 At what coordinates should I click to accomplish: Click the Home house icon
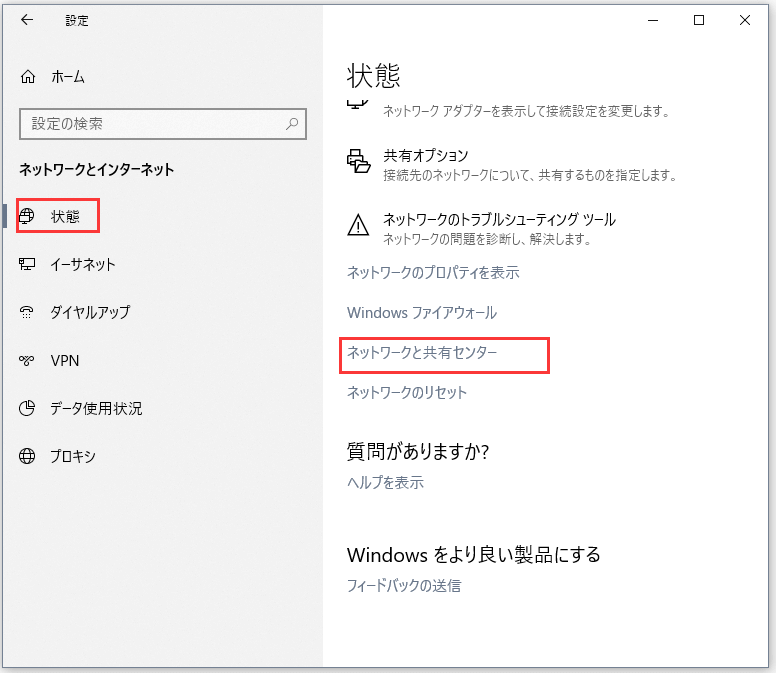pyautogui.click(x=28, y=77)
